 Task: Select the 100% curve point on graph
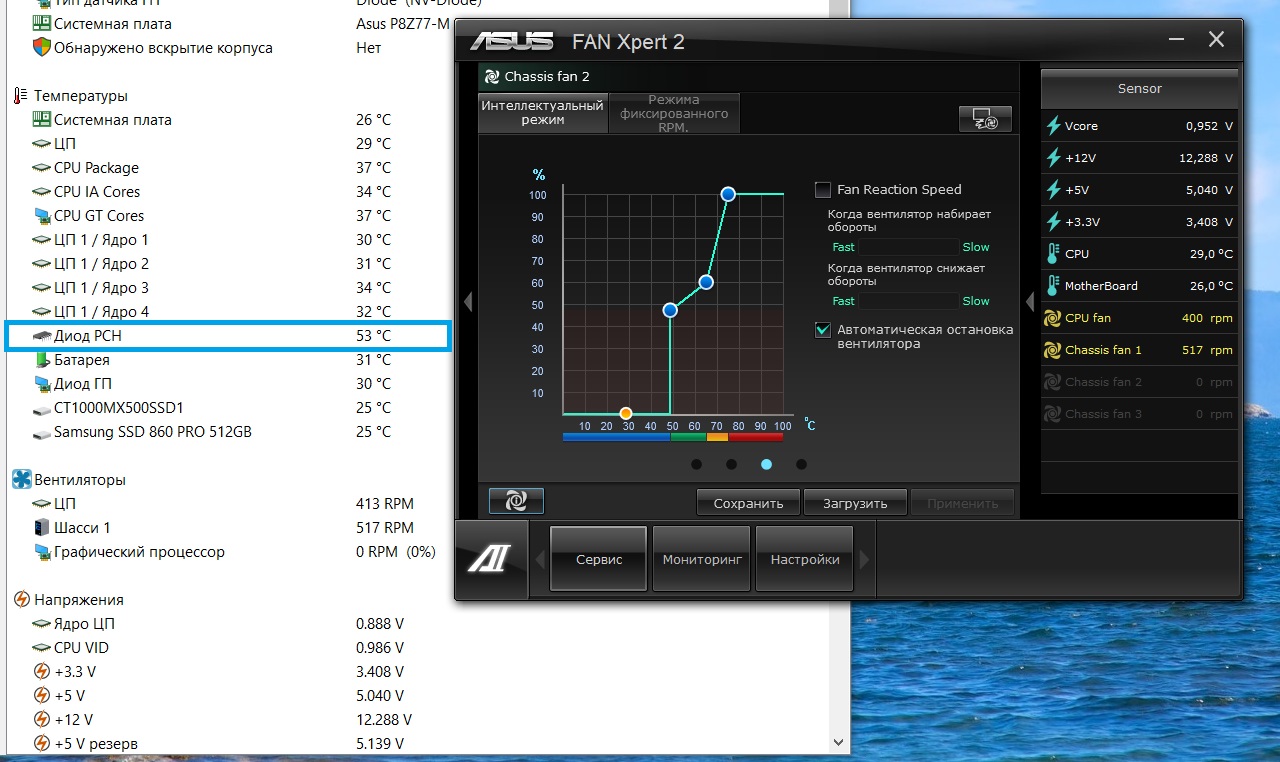pyautogui.click(x=728, y=194)
